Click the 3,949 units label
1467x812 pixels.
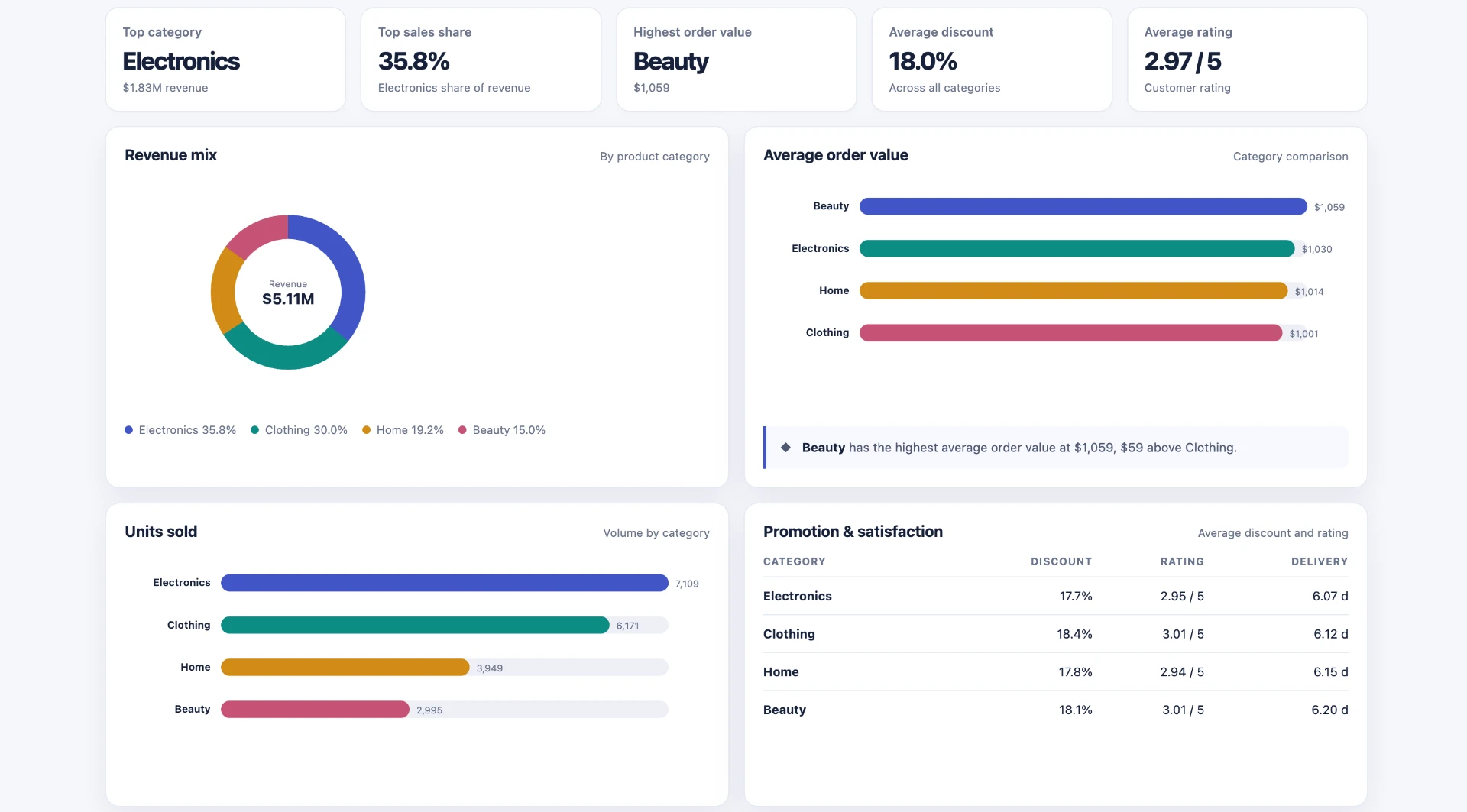(x=490, y=668)
